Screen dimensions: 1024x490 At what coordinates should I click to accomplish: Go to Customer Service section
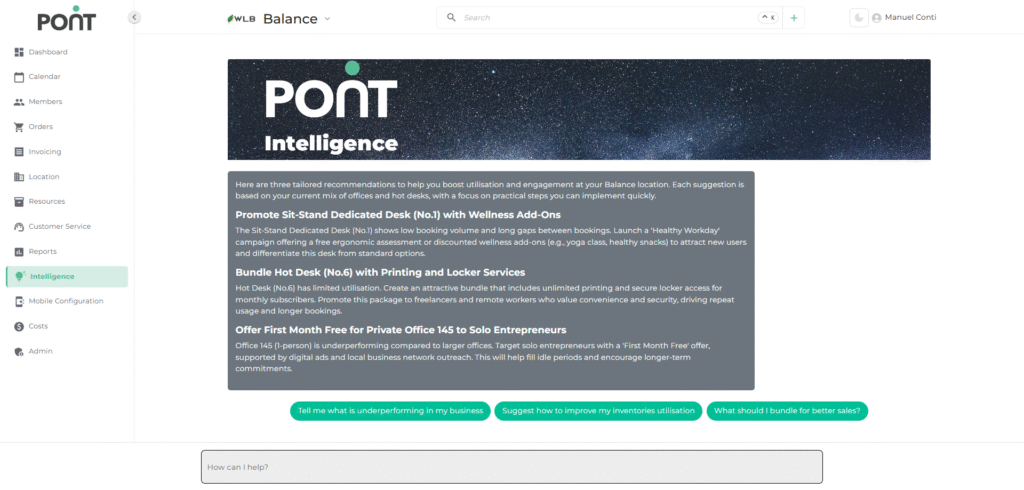pos(59,226)
